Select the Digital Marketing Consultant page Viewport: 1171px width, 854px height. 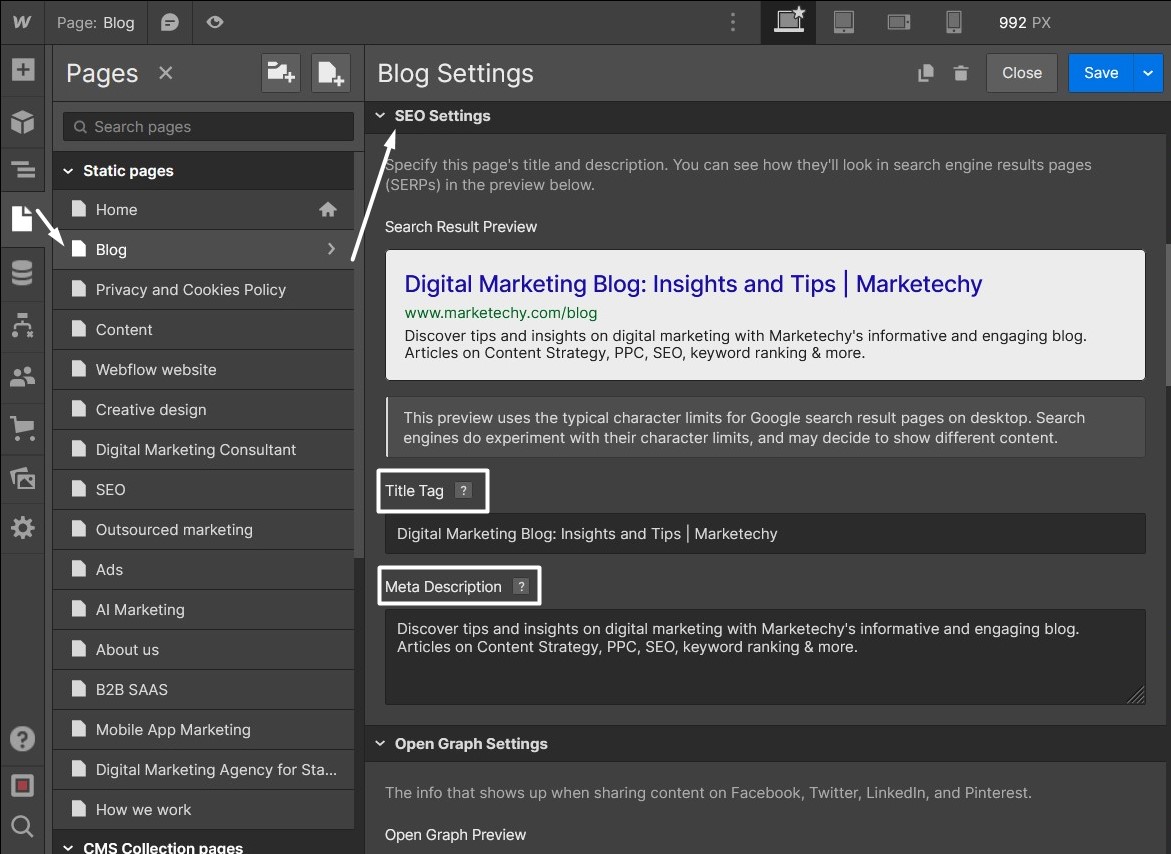pyautogui.click(x=196, y=450)
